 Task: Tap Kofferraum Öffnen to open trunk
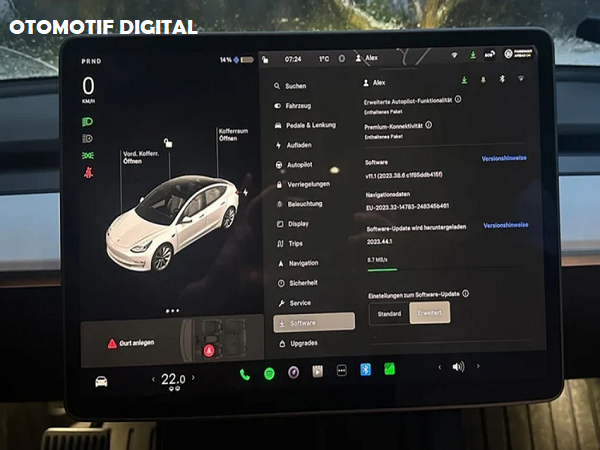[234, 135]
